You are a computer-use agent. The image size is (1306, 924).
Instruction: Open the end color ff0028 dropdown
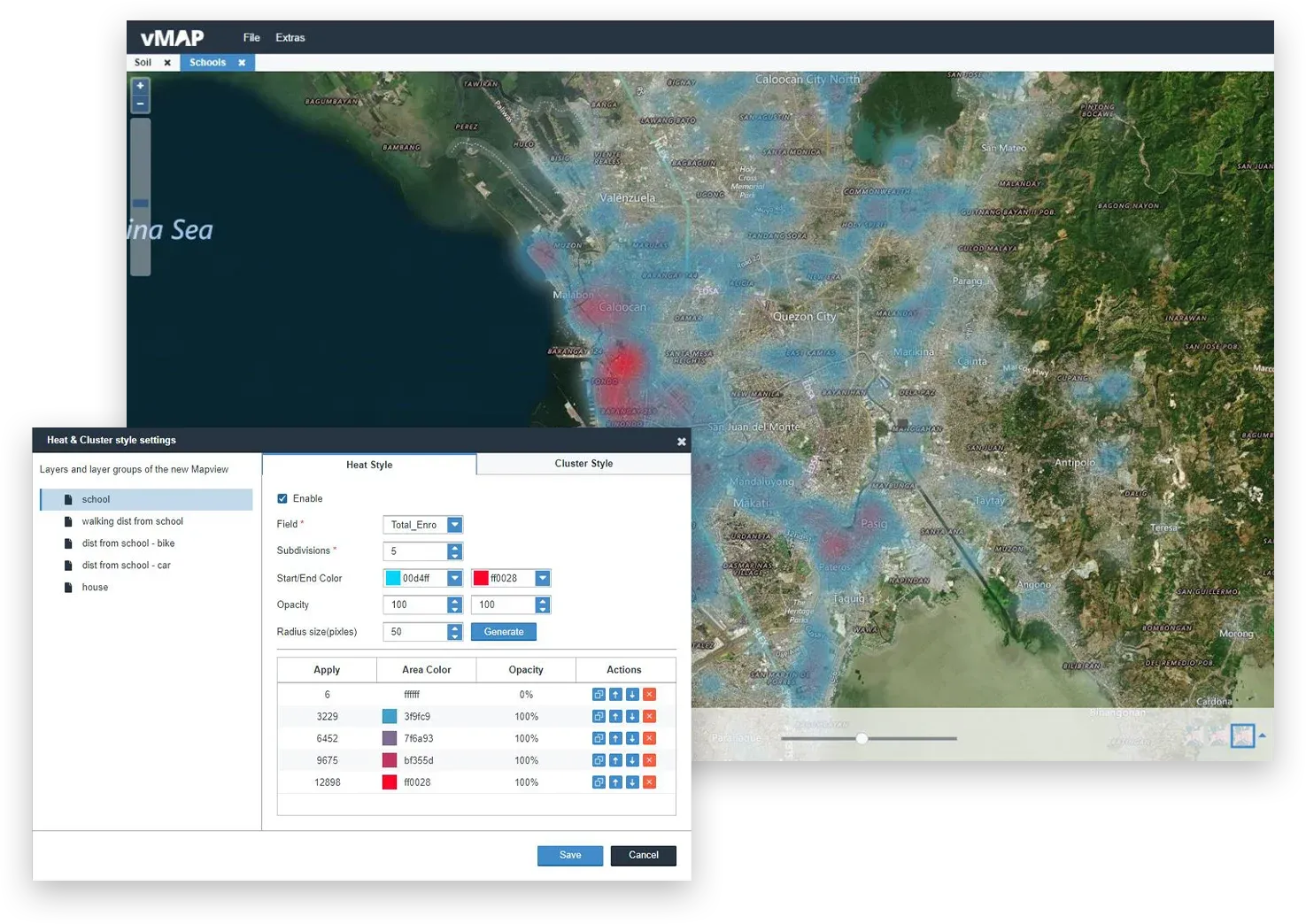coord(543,578)
